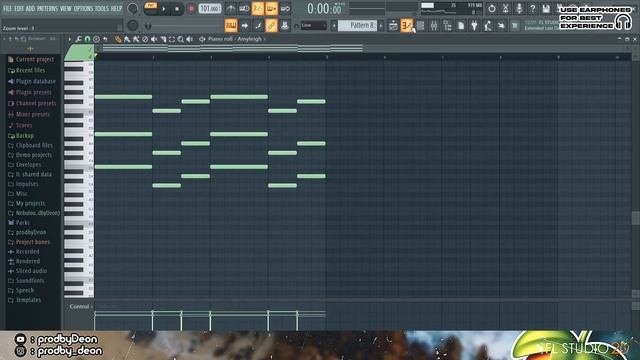Click the first long note at the top
The image size is (640, 360).
tap(123, 97)
